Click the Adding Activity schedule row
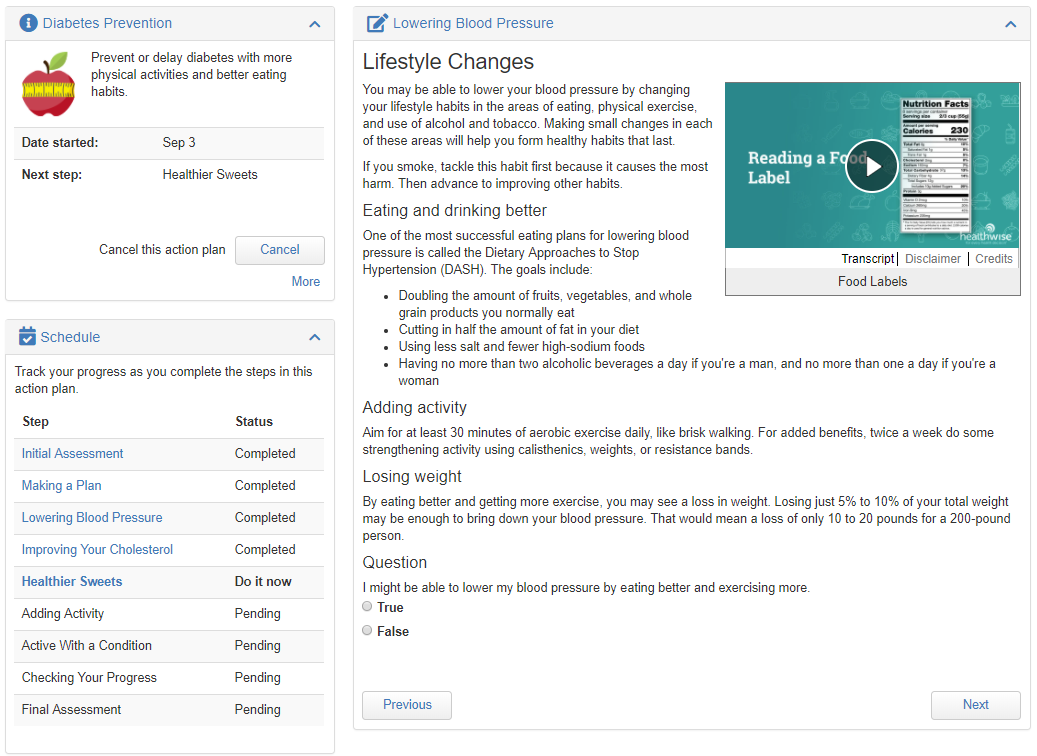This screenshot has height=756, width=1037. pyautogui.click(x=169, y=614)
